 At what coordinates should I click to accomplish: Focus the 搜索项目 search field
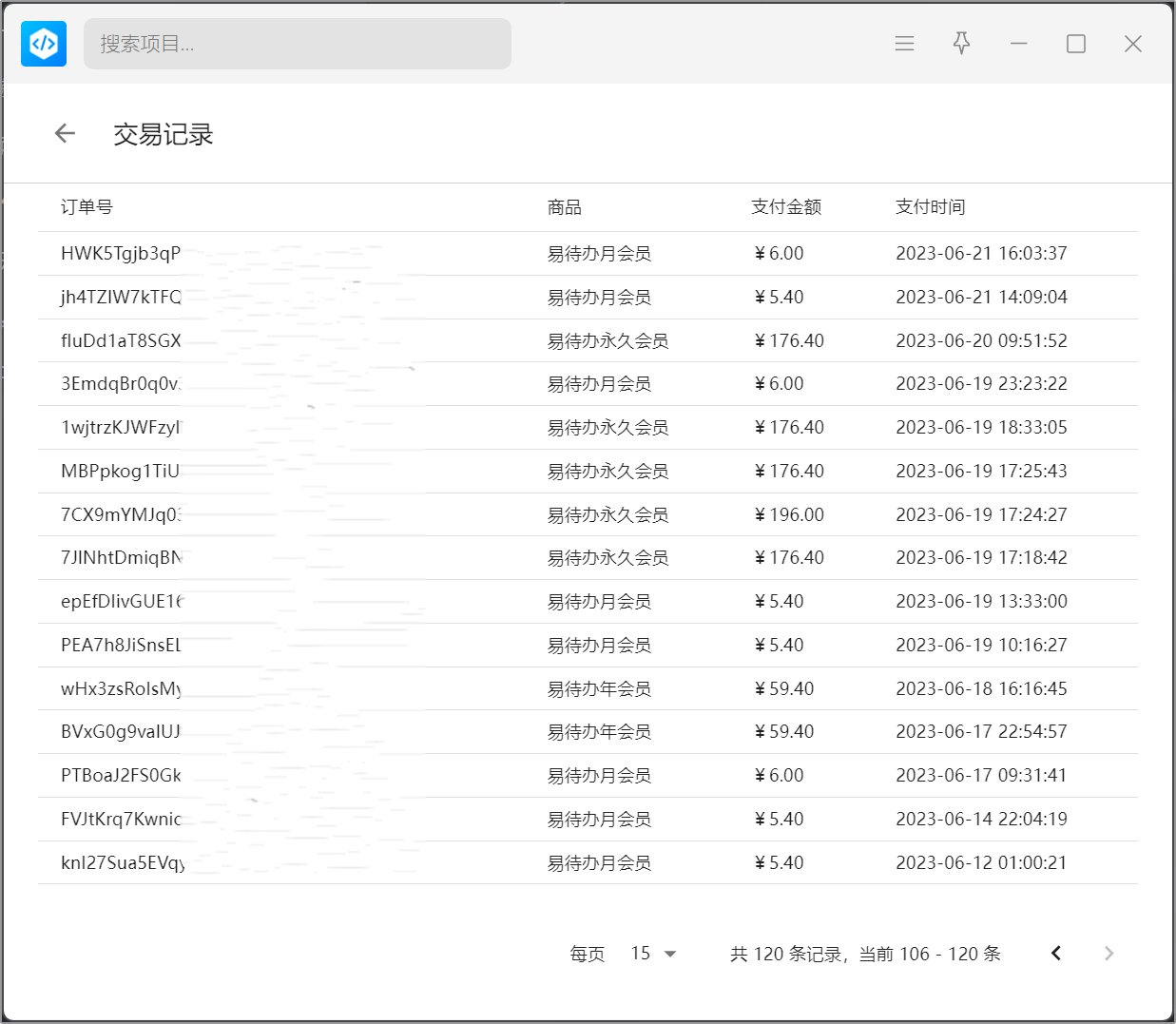(298, 44)
